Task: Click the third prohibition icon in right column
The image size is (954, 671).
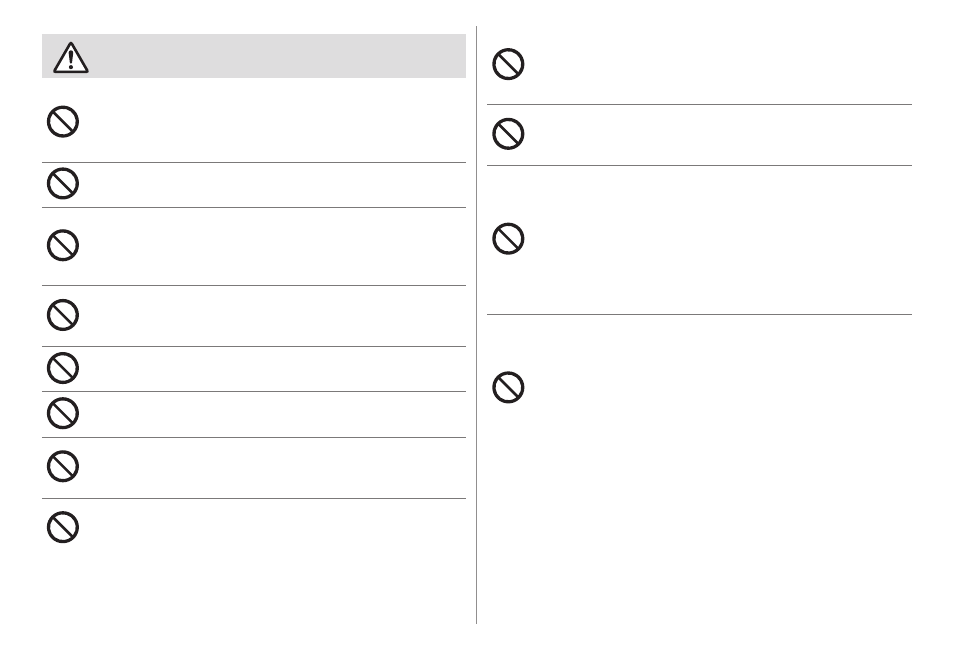Action: pyautogui.click(x=508, y=238)
